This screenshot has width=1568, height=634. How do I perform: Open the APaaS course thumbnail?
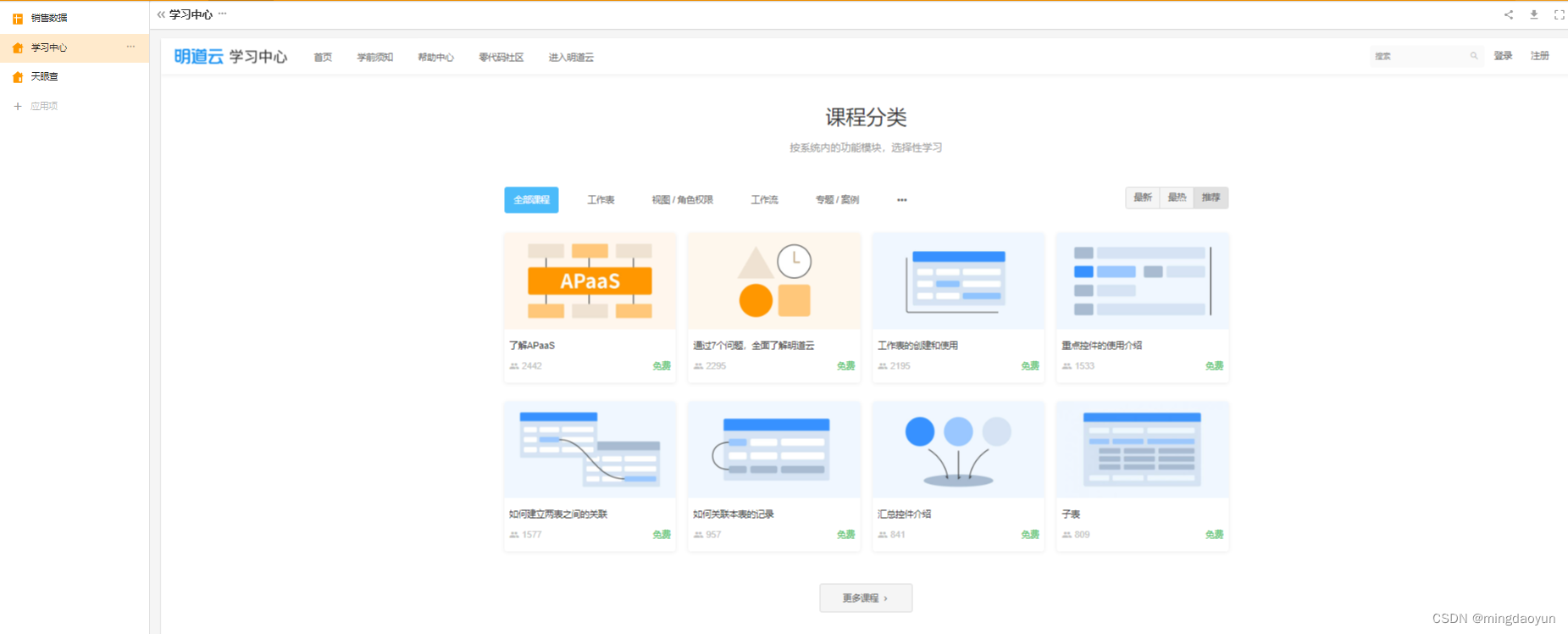(590, 281)
